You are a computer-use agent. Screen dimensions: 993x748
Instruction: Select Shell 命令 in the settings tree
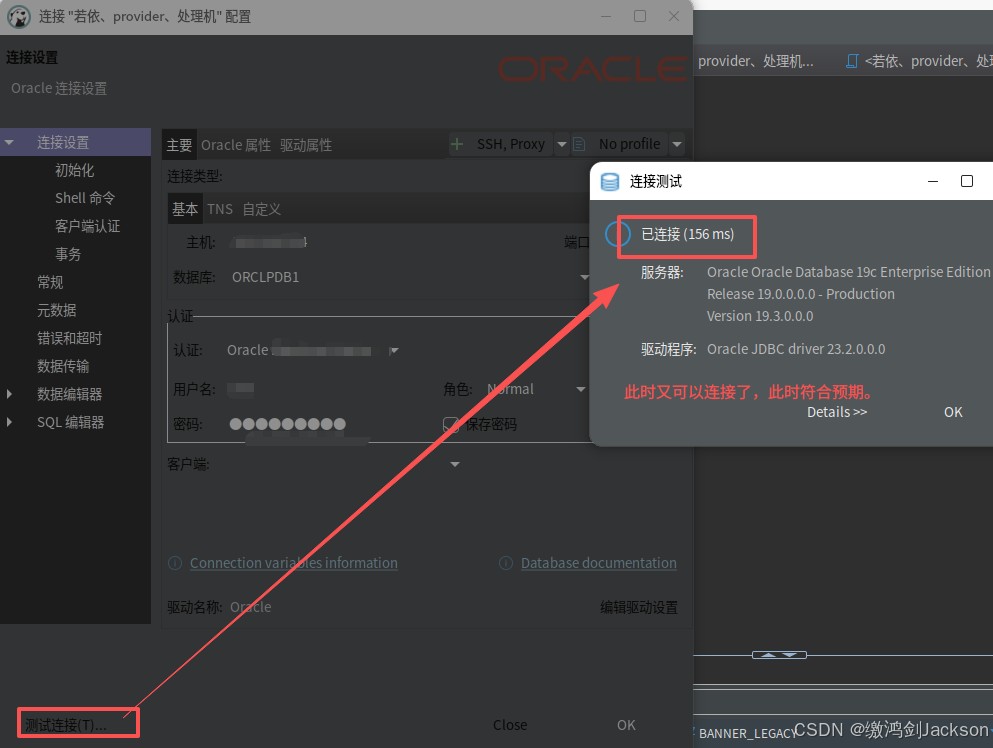pyautogui.click(x=84, y=198)
